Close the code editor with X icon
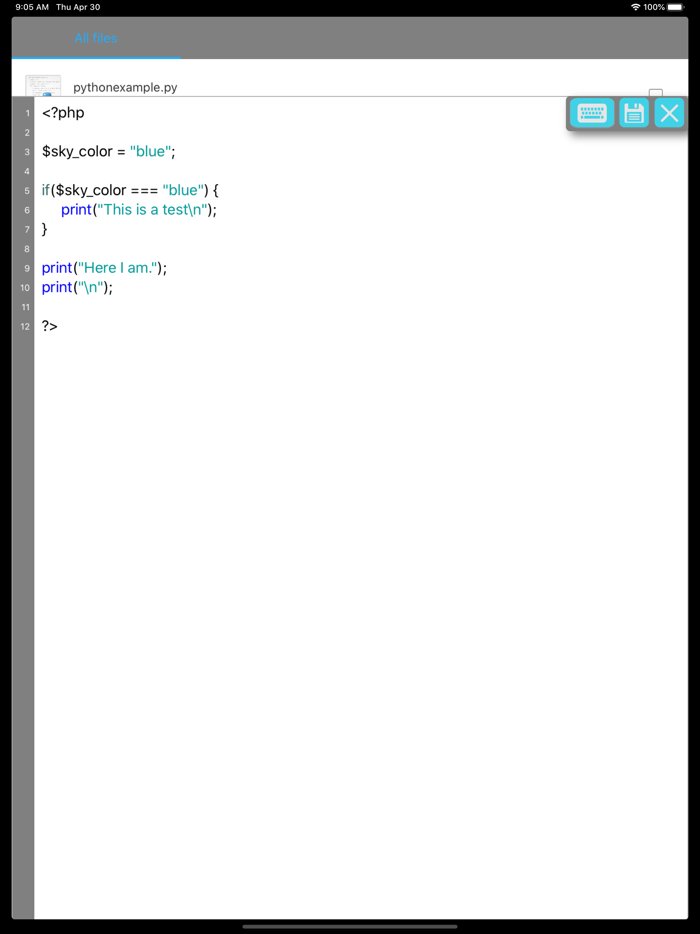The height and width of the screenshot is (934, 700). tap(669, 113)
